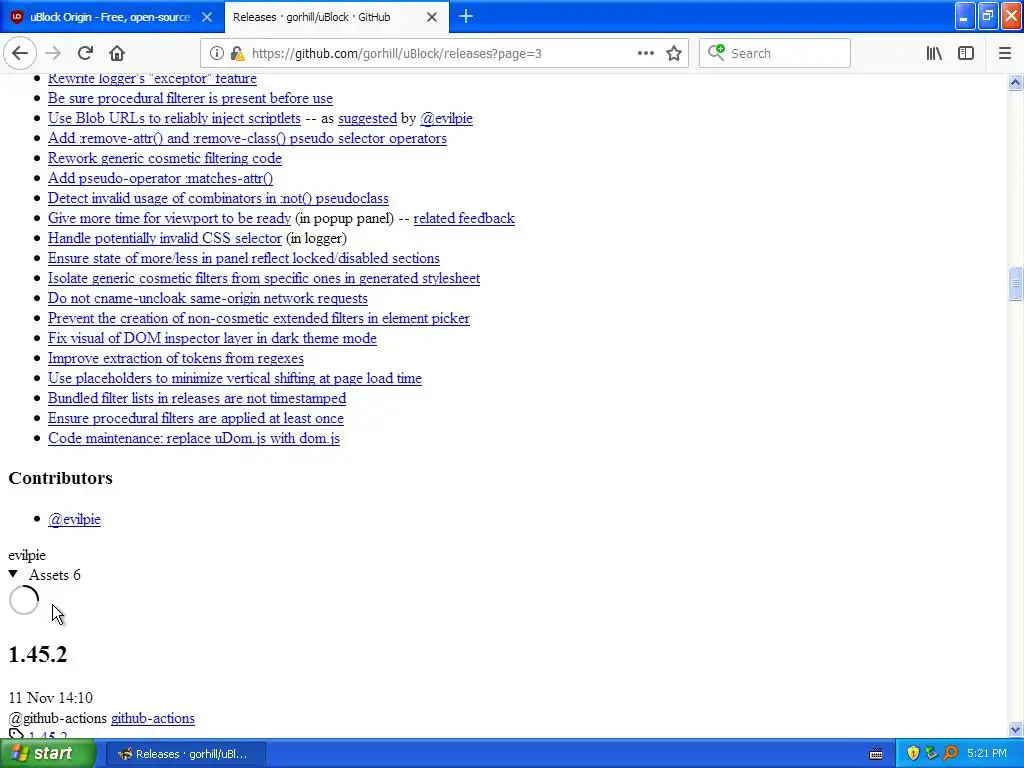Click the lock warning icon in address bar
Viewport: 1024px width, 768px height.
(x=238, y=54)
